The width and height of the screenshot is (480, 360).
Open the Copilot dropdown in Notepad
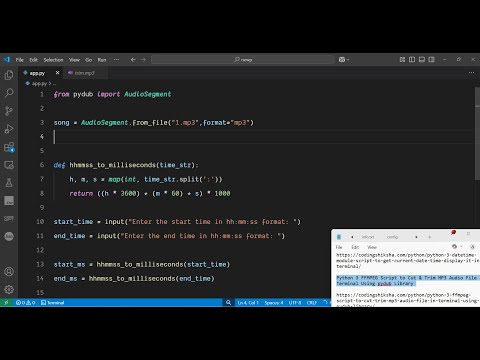(x=456, y=247)
